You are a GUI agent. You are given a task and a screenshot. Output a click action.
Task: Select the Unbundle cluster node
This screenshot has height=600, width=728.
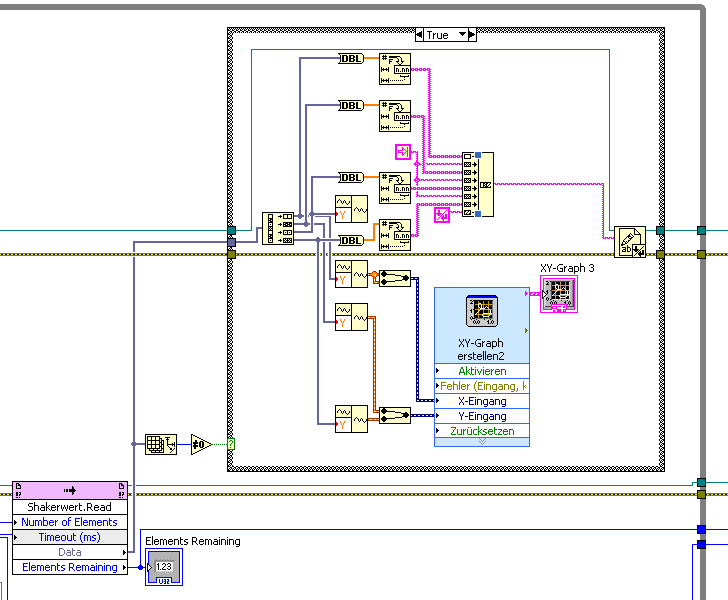click(278, 228)
